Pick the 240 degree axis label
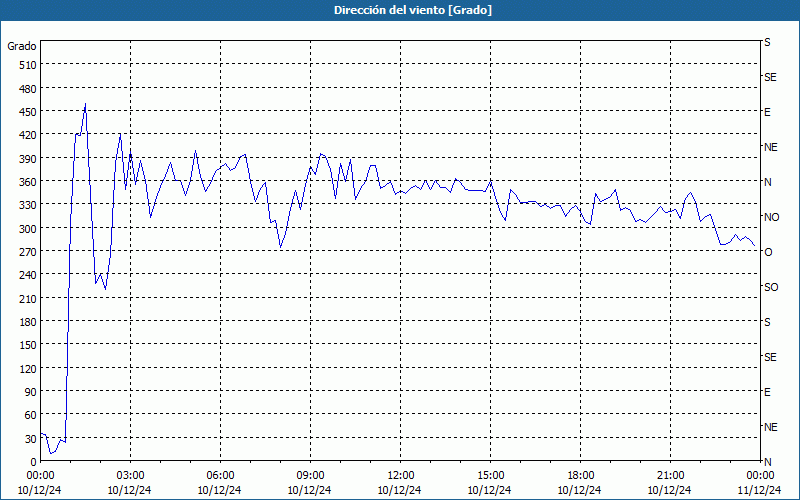The height and width of the screenshot is (500, 800). tap(28, 275)
